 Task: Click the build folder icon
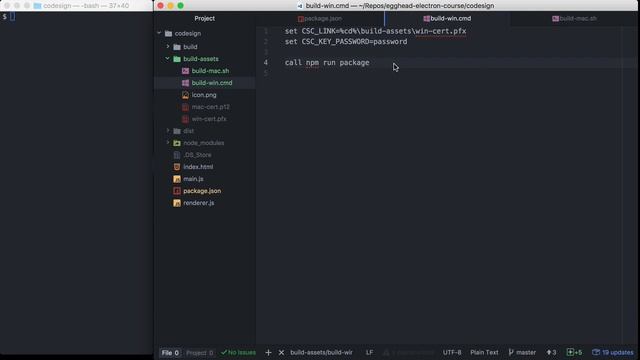click(x=177, y=47)
